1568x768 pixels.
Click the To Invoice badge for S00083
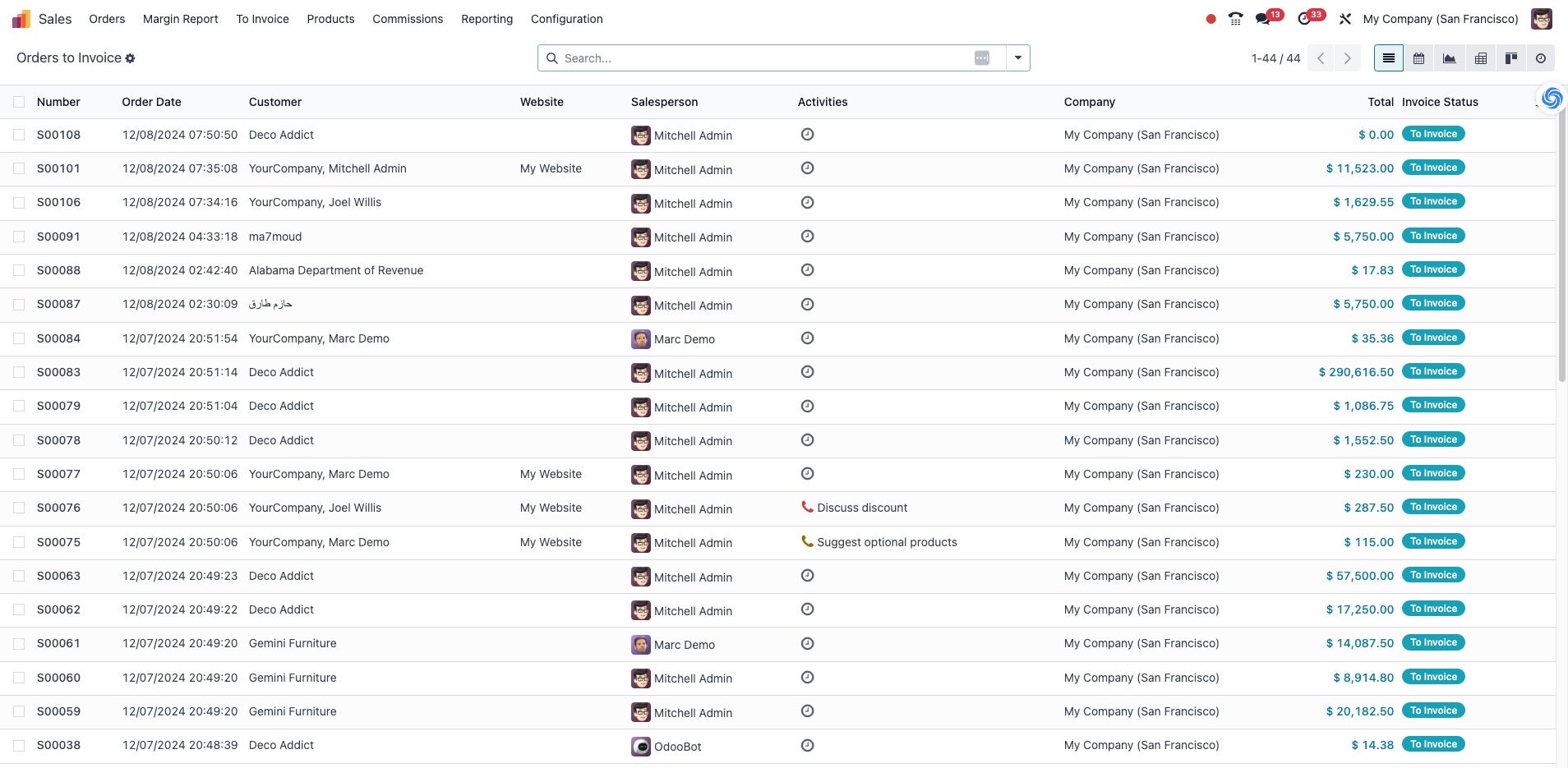tap(1433, 371)
